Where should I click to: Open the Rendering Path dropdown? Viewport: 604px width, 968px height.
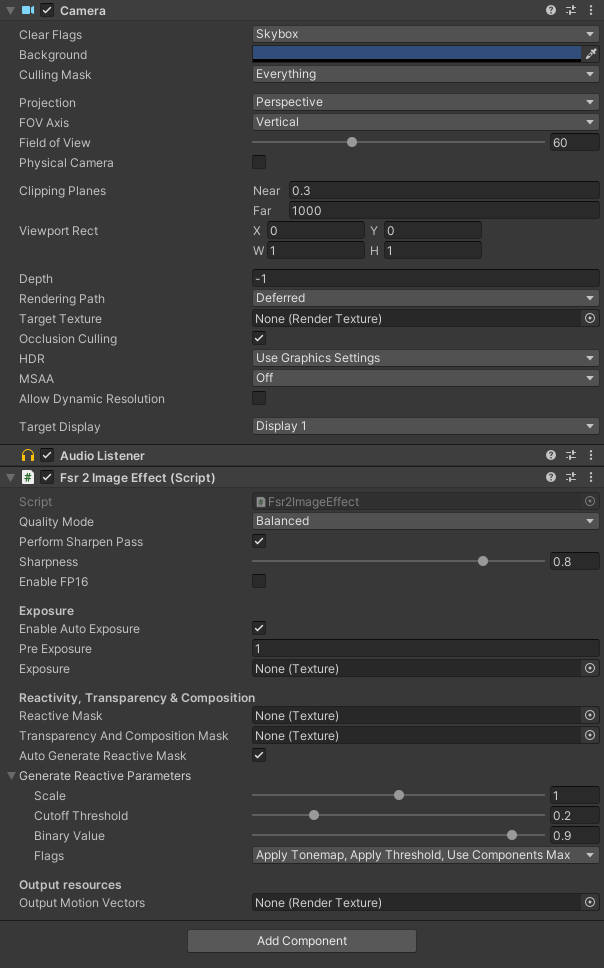point(425,298)
